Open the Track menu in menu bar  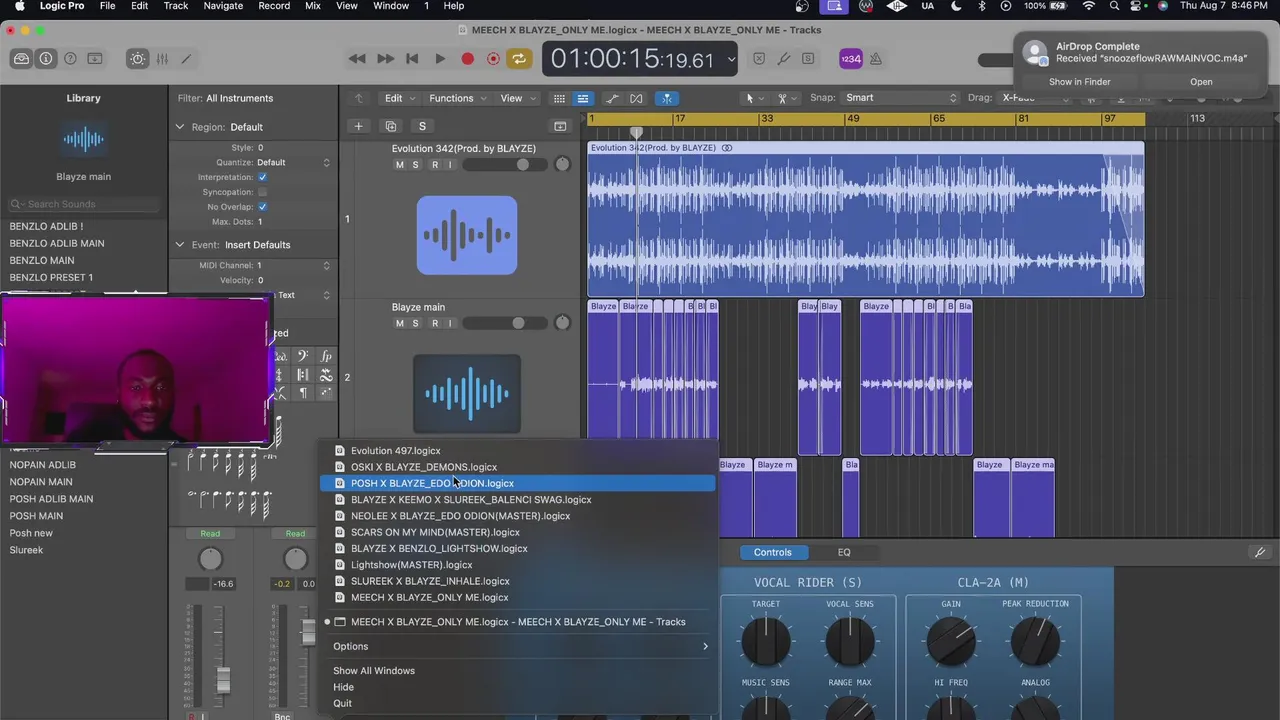pos(176,6)
